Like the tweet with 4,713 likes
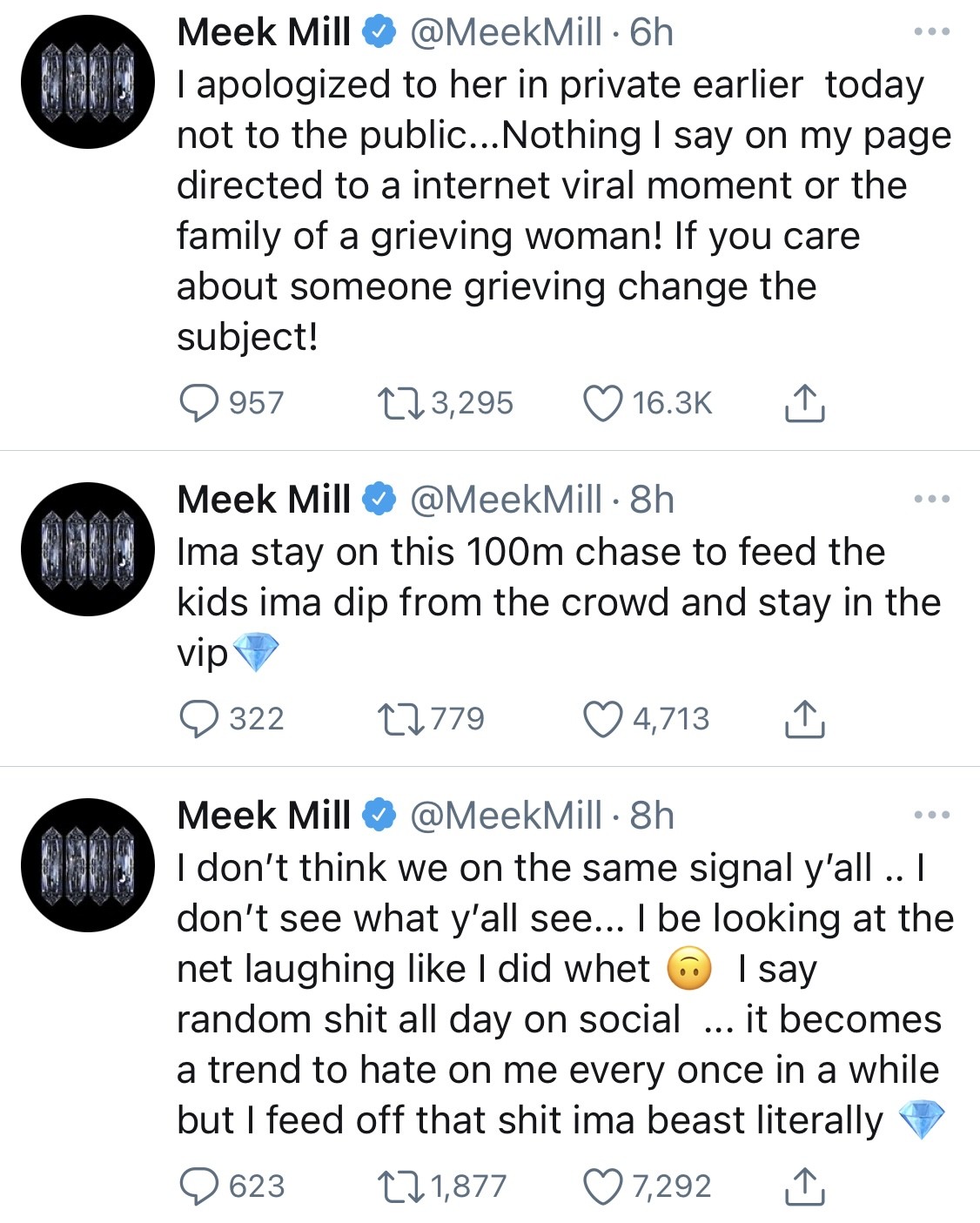Image resolution: width=980 pixels, height=1223 pixels. (602, 720)
